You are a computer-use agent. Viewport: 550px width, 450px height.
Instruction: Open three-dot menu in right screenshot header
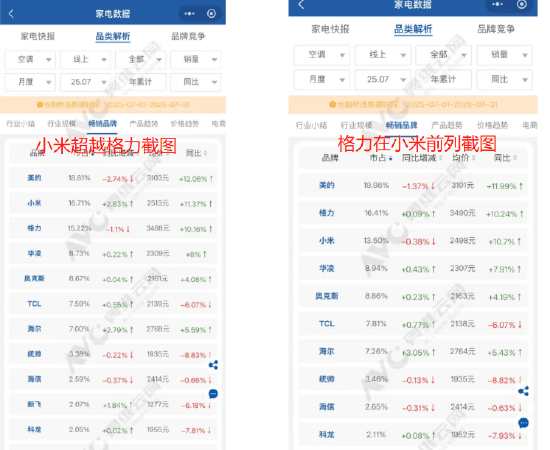pos(497,4)
